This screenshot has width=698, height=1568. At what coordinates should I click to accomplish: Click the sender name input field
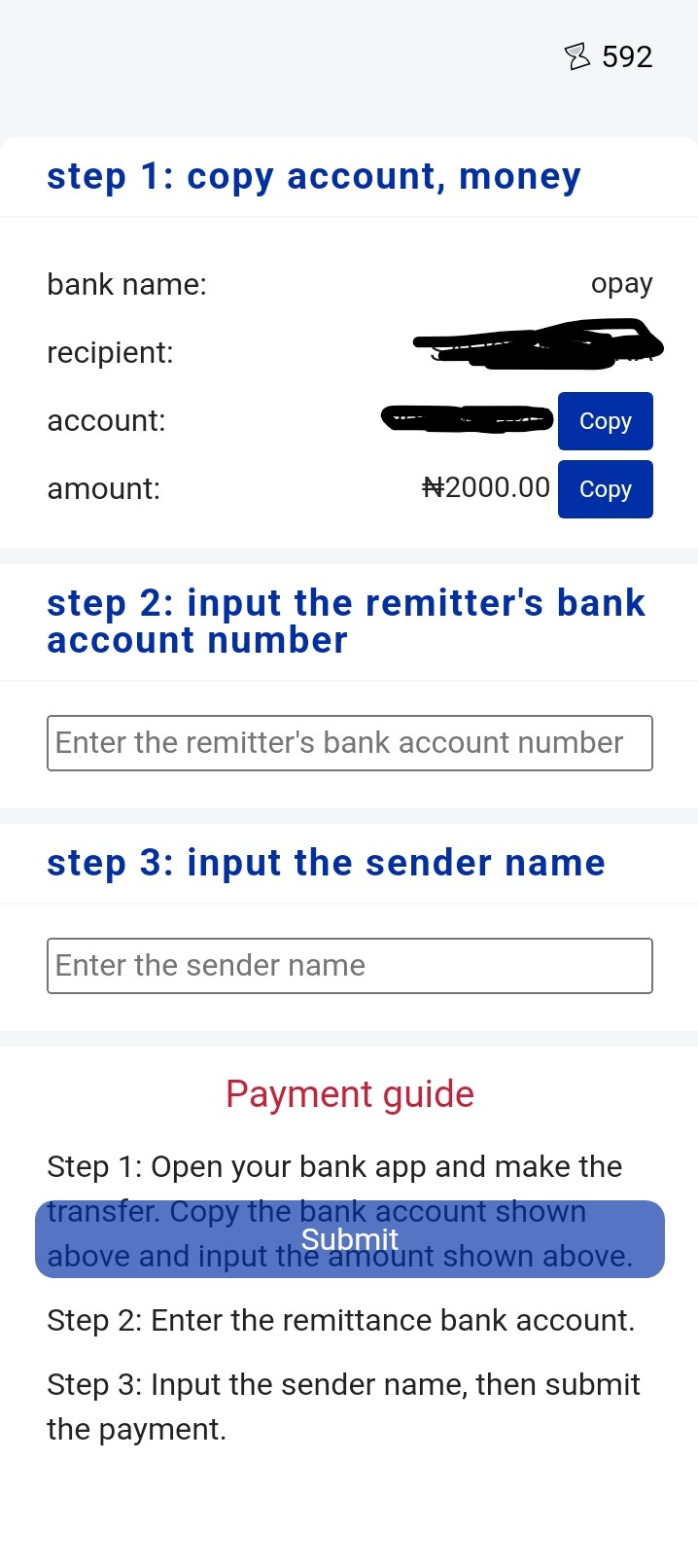(349, 966)
